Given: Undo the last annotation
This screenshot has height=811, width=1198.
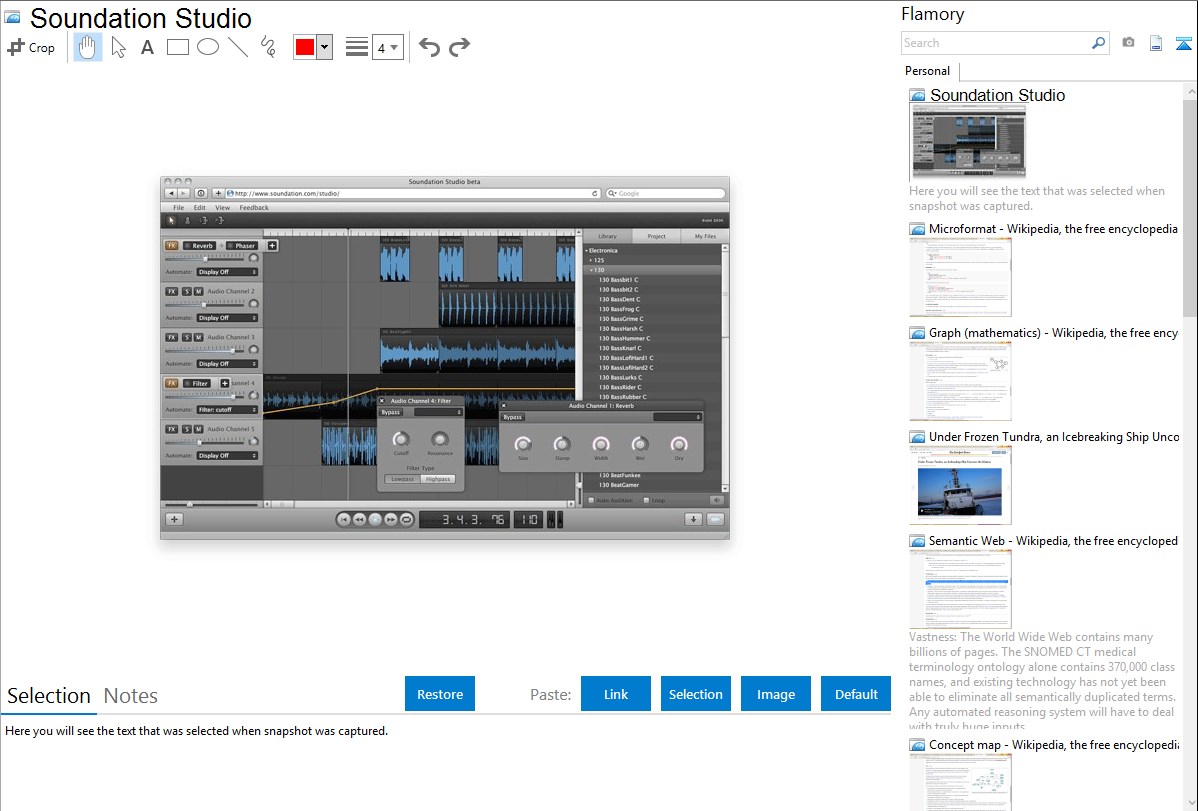Looking at the screenshot, I should click(x=429, y=47).
